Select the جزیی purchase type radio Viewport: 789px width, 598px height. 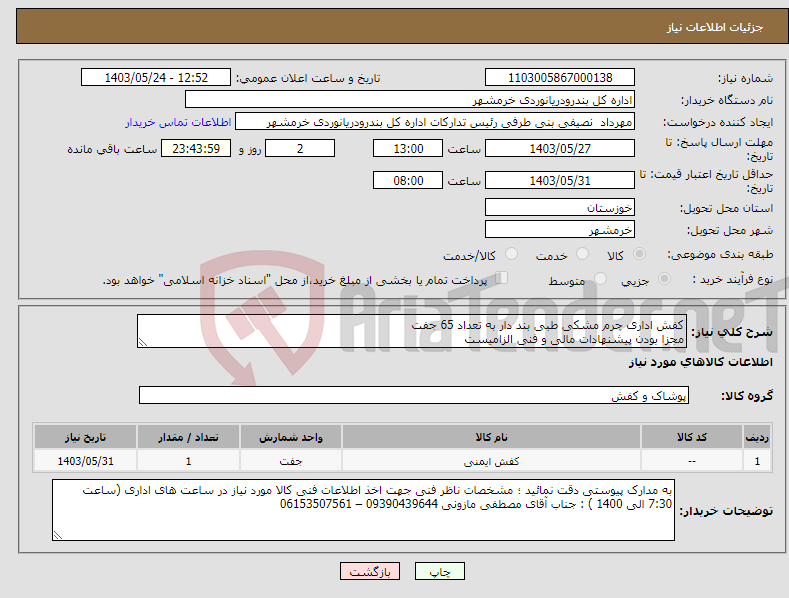pos(664,278)
